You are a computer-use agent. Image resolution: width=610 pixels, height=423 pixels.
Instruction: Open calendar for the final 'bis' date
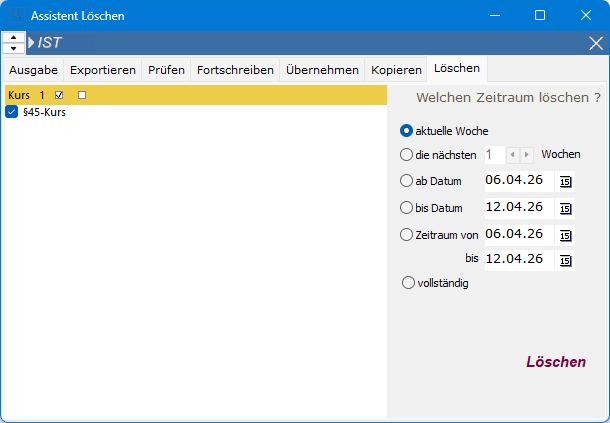tap(566, 260)
